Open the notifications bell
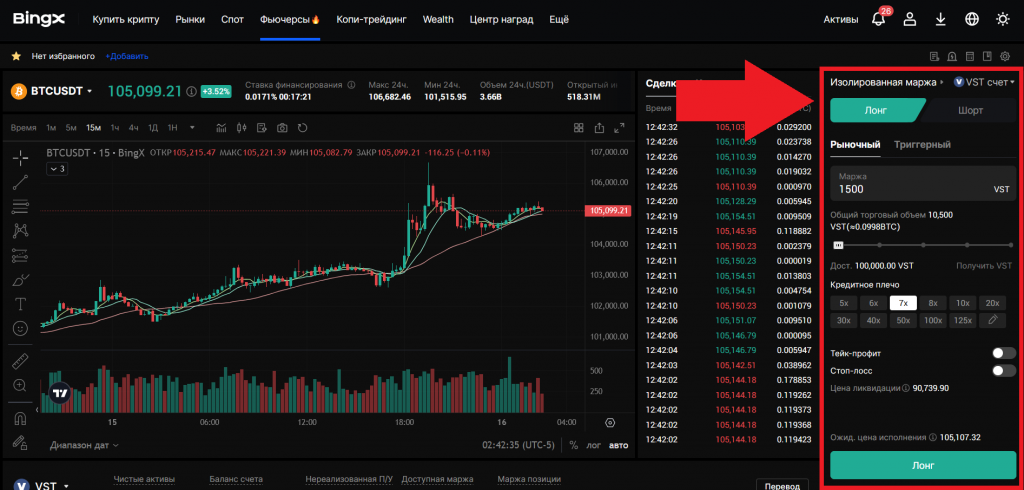1024x490 pixels. pyautogui.click(x=878, y=20)
